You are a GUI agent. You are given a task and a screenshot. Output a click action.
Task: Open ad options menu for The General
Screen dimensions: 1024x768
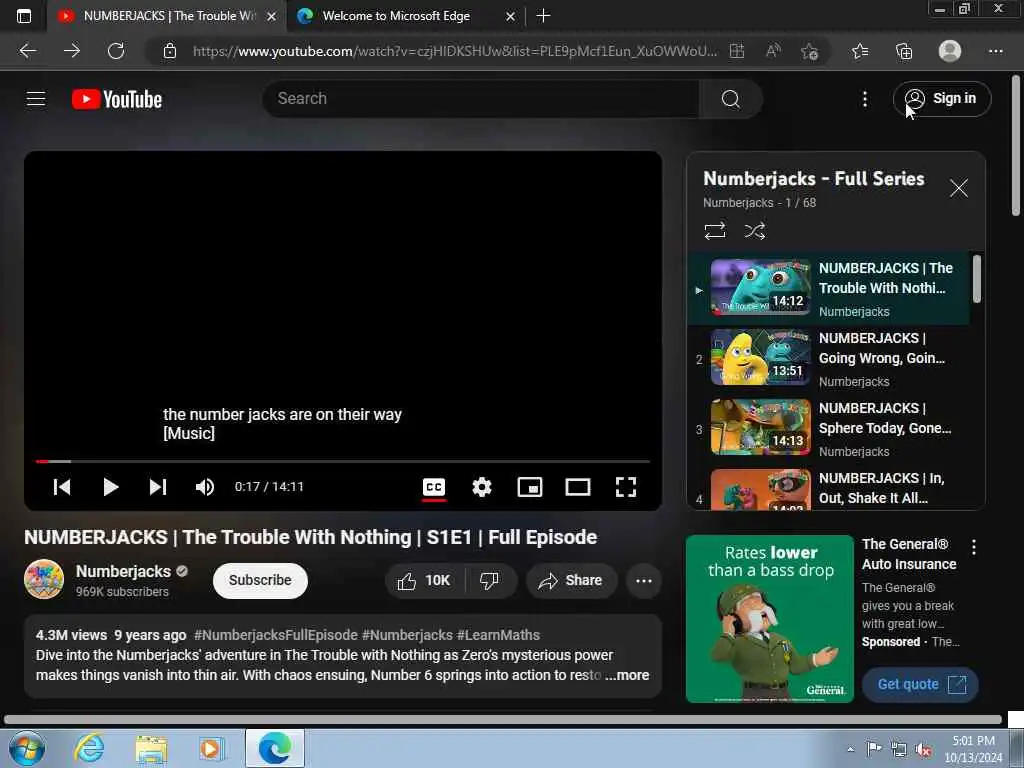974,547
